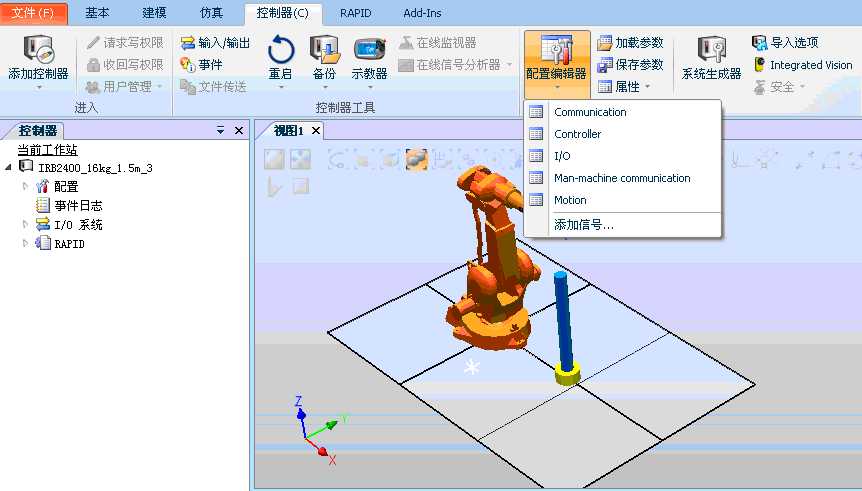The height and width of the screenshot is (491, 862).
Task: Select 添加信号... menu entry
Action: [x=622, y=224]
